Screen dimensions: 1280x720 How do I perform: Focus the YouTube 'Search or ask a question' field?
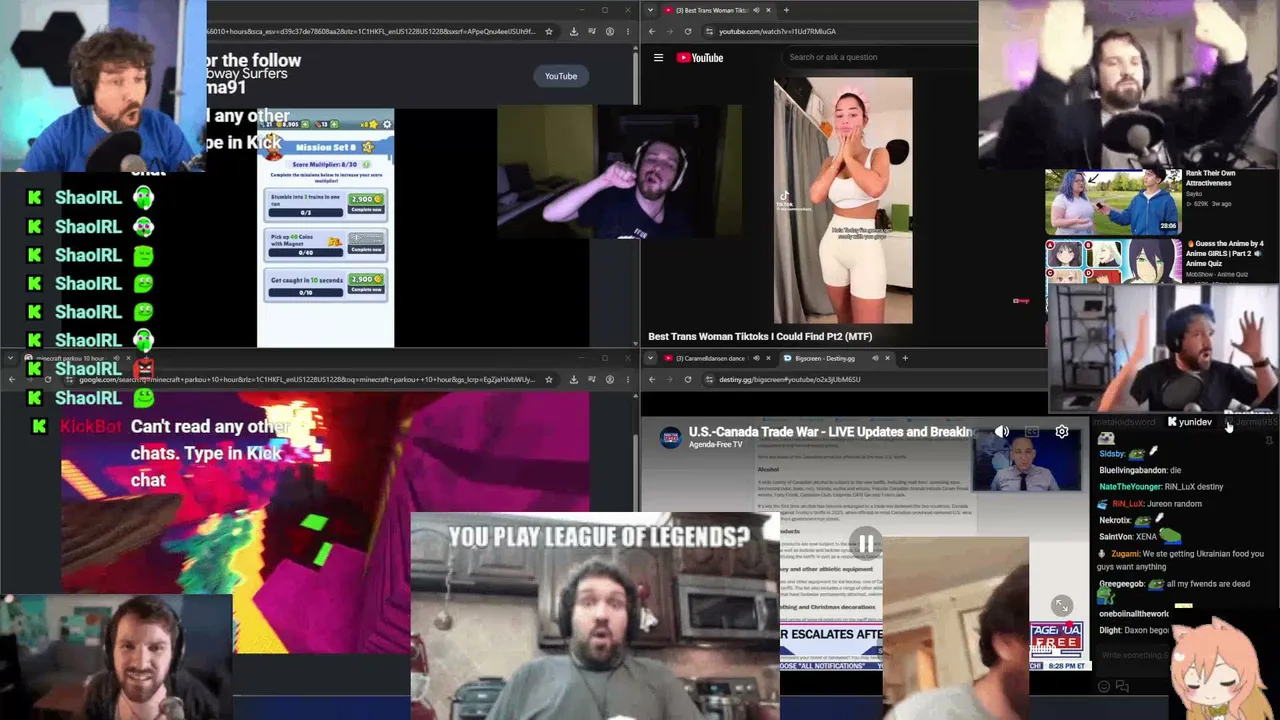click(x=880, y=57)
